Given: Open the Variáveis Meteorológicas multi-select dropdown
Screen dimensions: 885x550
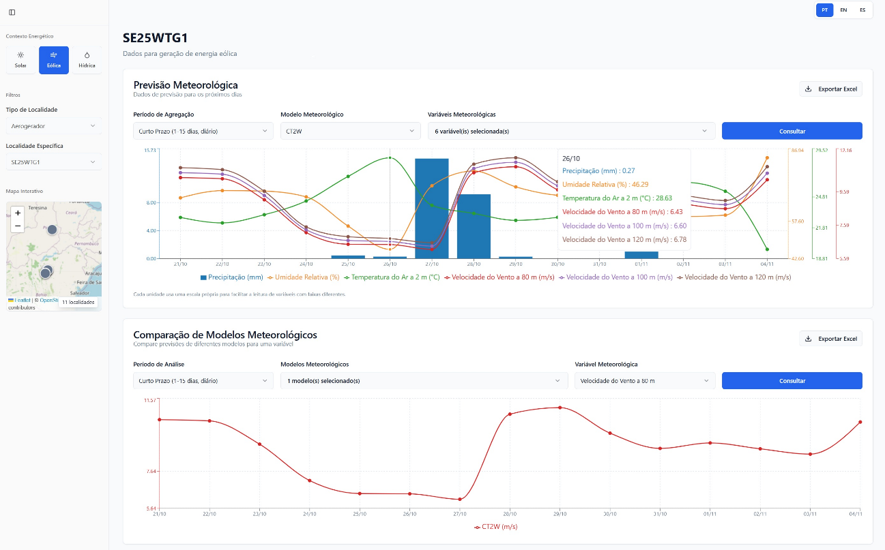Looking at the screenshot, I should [x=571, y=131].
